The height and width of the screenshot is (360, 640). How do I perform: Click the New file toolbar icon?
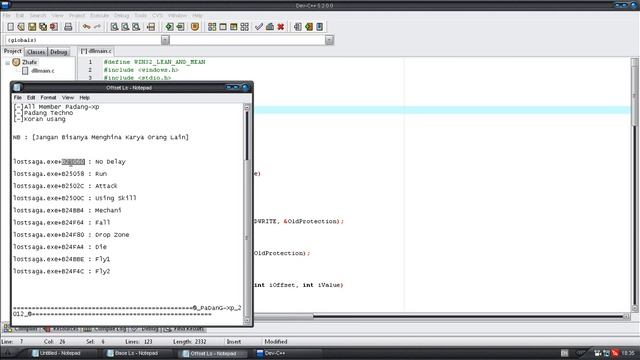11,27
